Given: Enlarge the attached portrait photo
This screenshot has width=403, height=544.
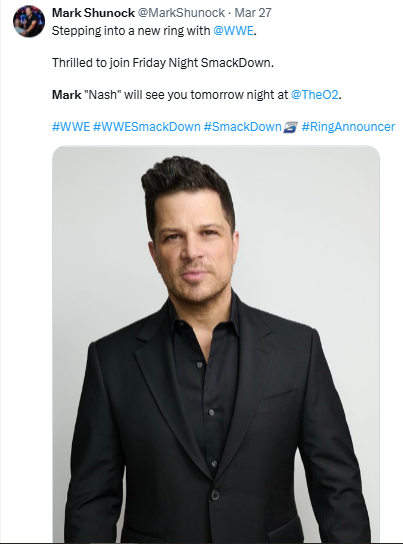Looking at the screenshot, I should [216, 343].
